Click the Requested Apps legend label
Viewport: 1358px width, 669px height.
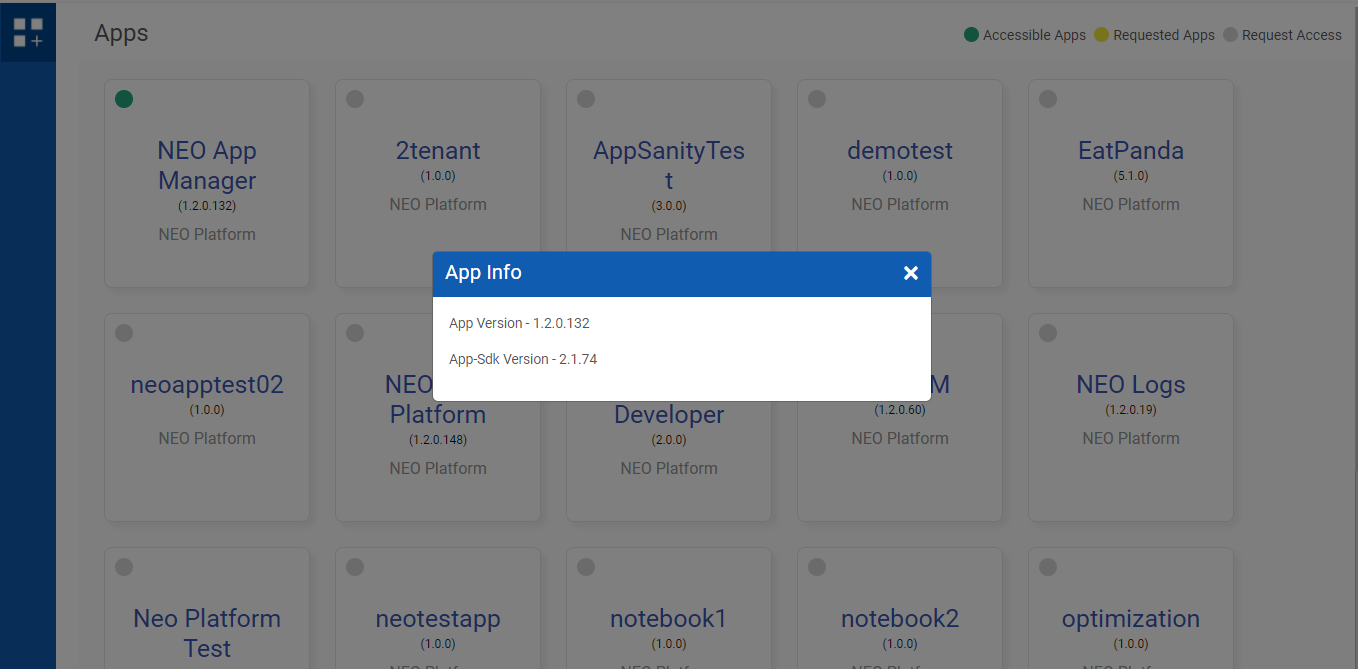1164,35
